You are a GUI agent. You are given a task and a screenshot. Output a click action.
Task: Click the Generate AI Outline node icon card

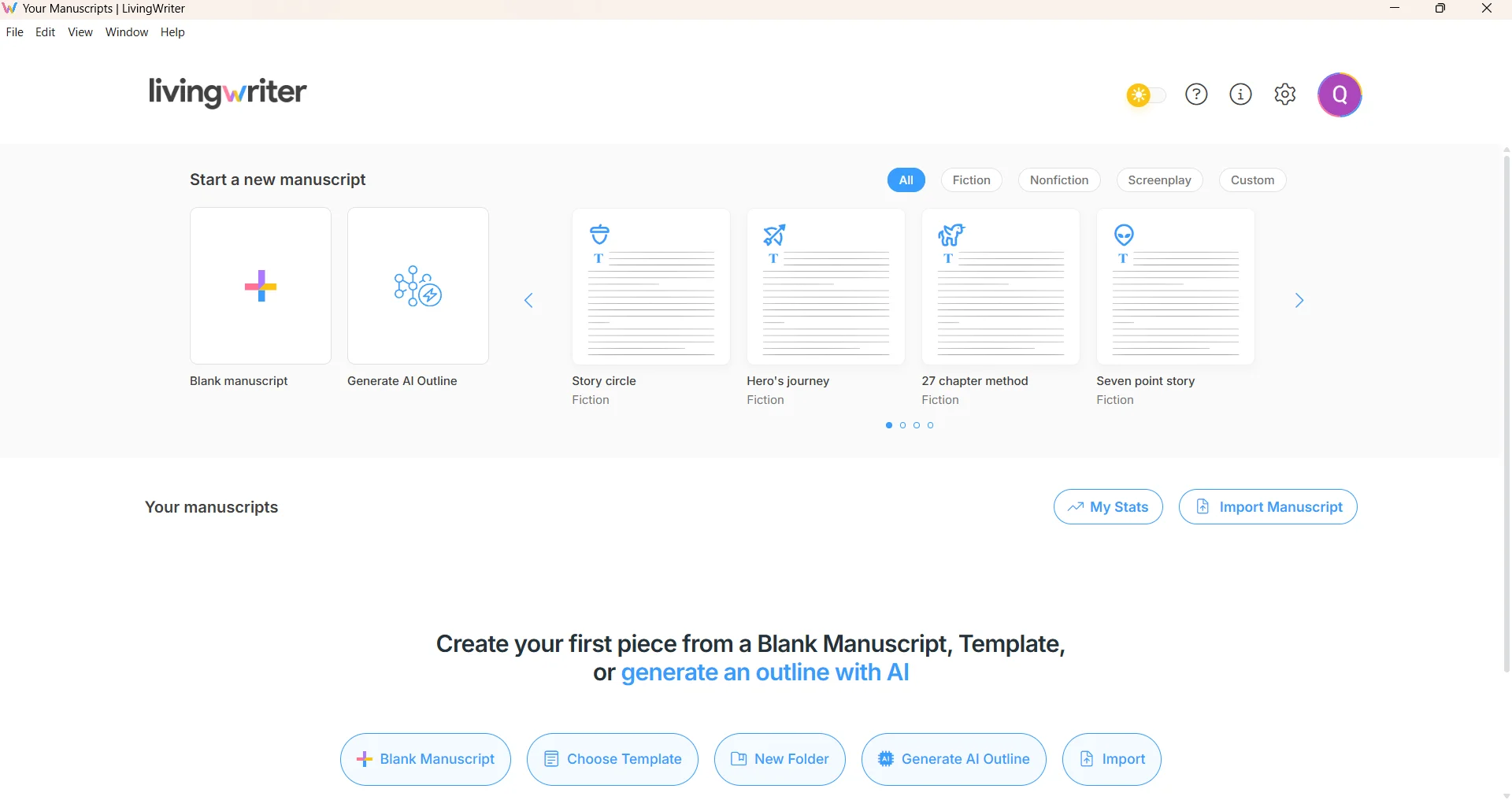point(417,286)
